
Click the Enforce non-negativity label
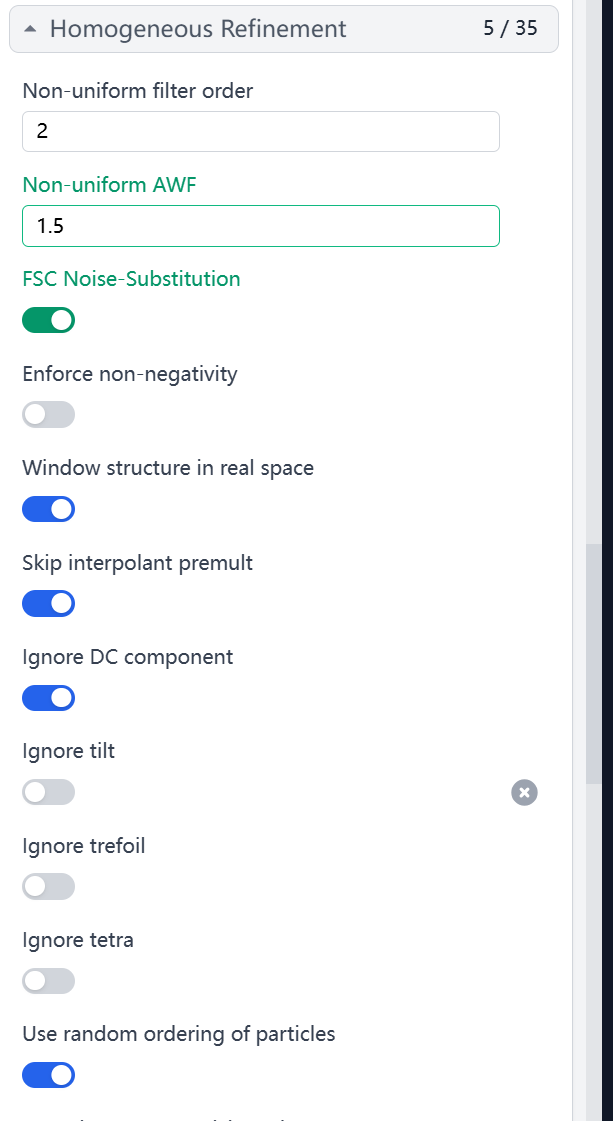[x=130, y=374]
